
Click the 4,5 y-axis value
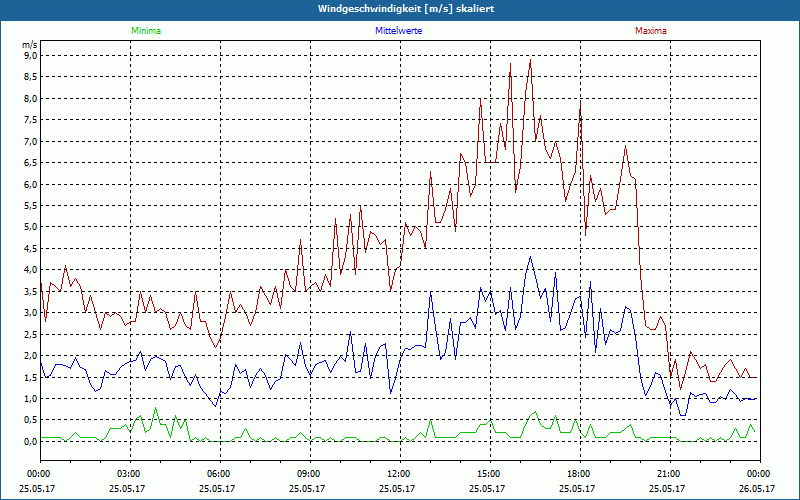[x=31, y=248]
